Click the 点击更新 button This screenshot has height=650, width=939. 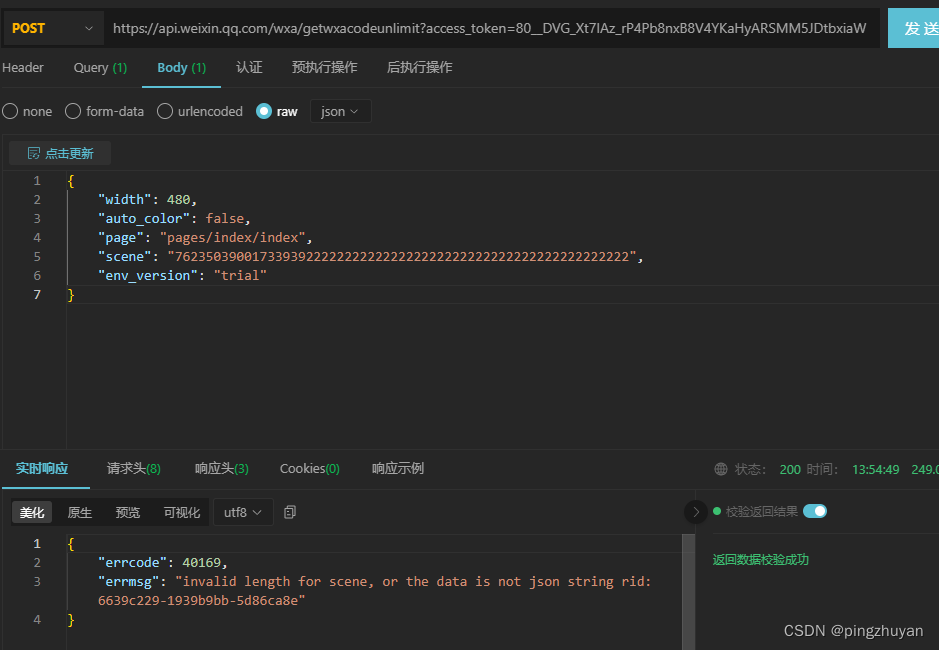click(60, 153)
